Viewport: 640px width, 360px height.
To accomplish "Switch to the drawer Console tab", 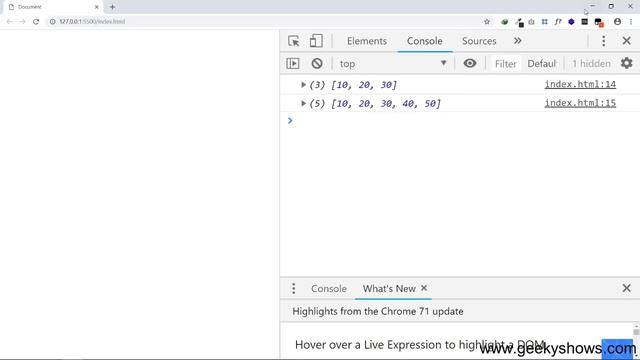I will 329,289.
